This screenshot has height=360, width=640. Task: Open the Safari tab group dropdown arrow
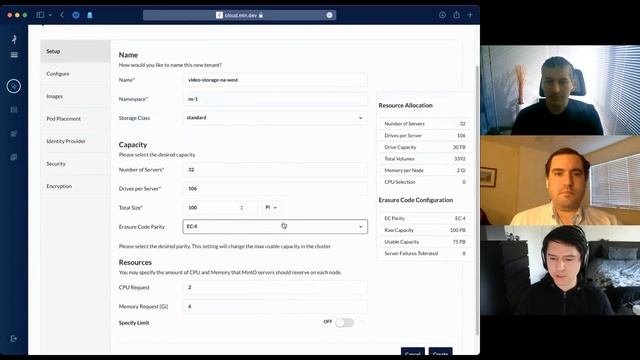[x=50, y=15]
